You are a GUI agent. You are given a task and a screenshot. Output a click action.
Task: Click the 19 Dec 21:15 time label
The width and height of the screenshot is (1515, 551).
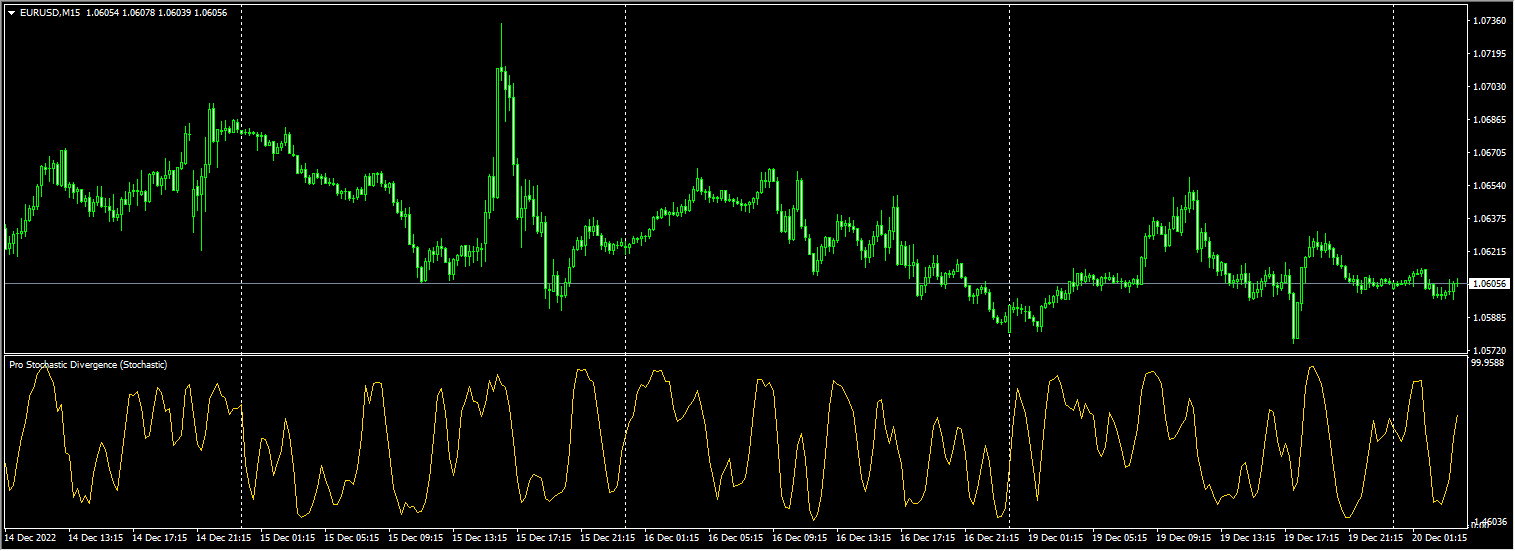coord(1376,538)
